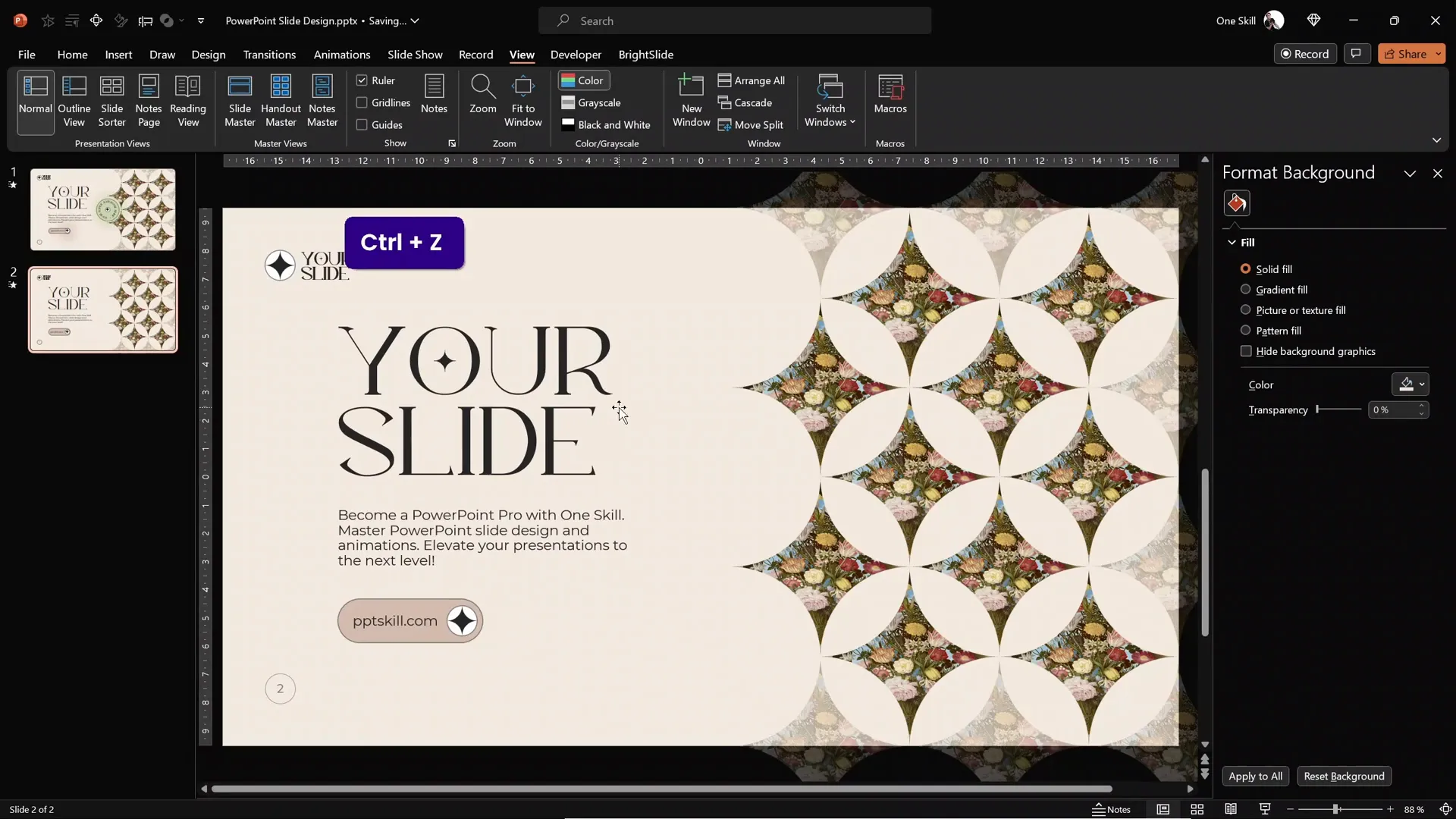Open the file name dropdown in title bar

pos(415,21)
